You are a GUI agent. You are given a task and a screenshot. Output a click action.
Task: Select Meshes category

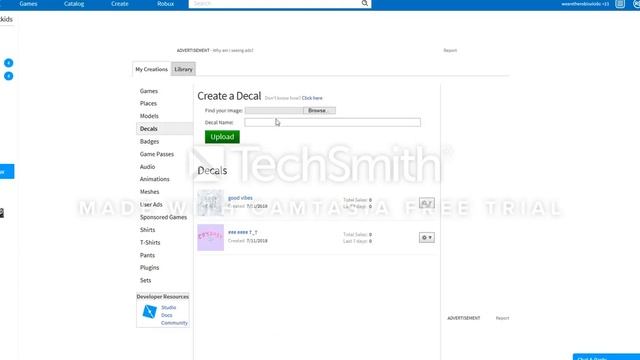click(149, 192)
